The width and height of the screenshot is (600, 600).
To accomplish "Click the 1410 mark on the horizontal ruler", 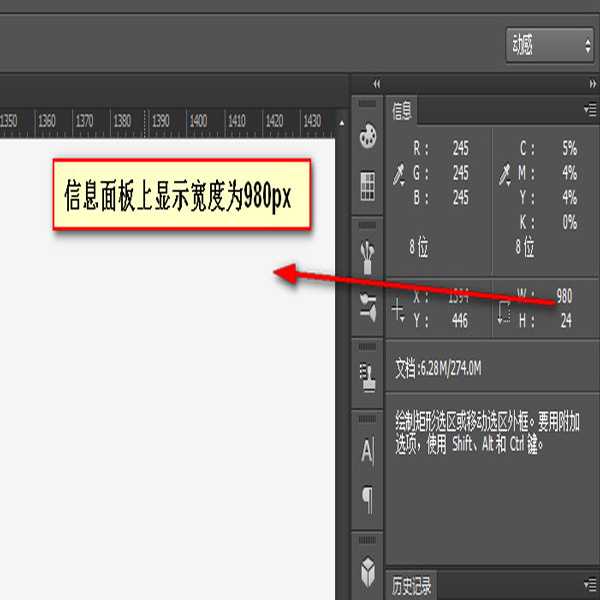I will (x=236, y=121).
